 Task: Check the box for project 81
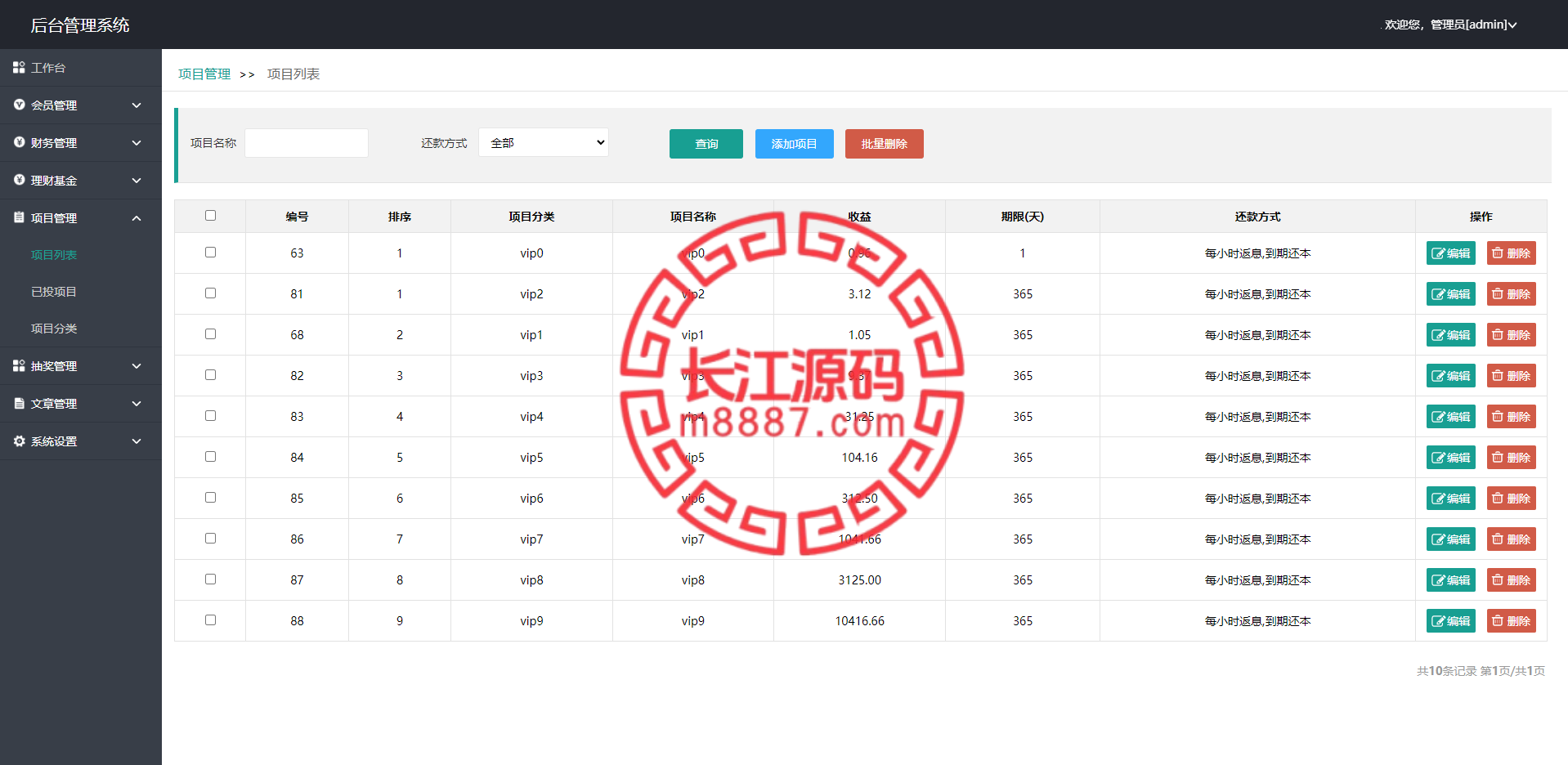210,293
